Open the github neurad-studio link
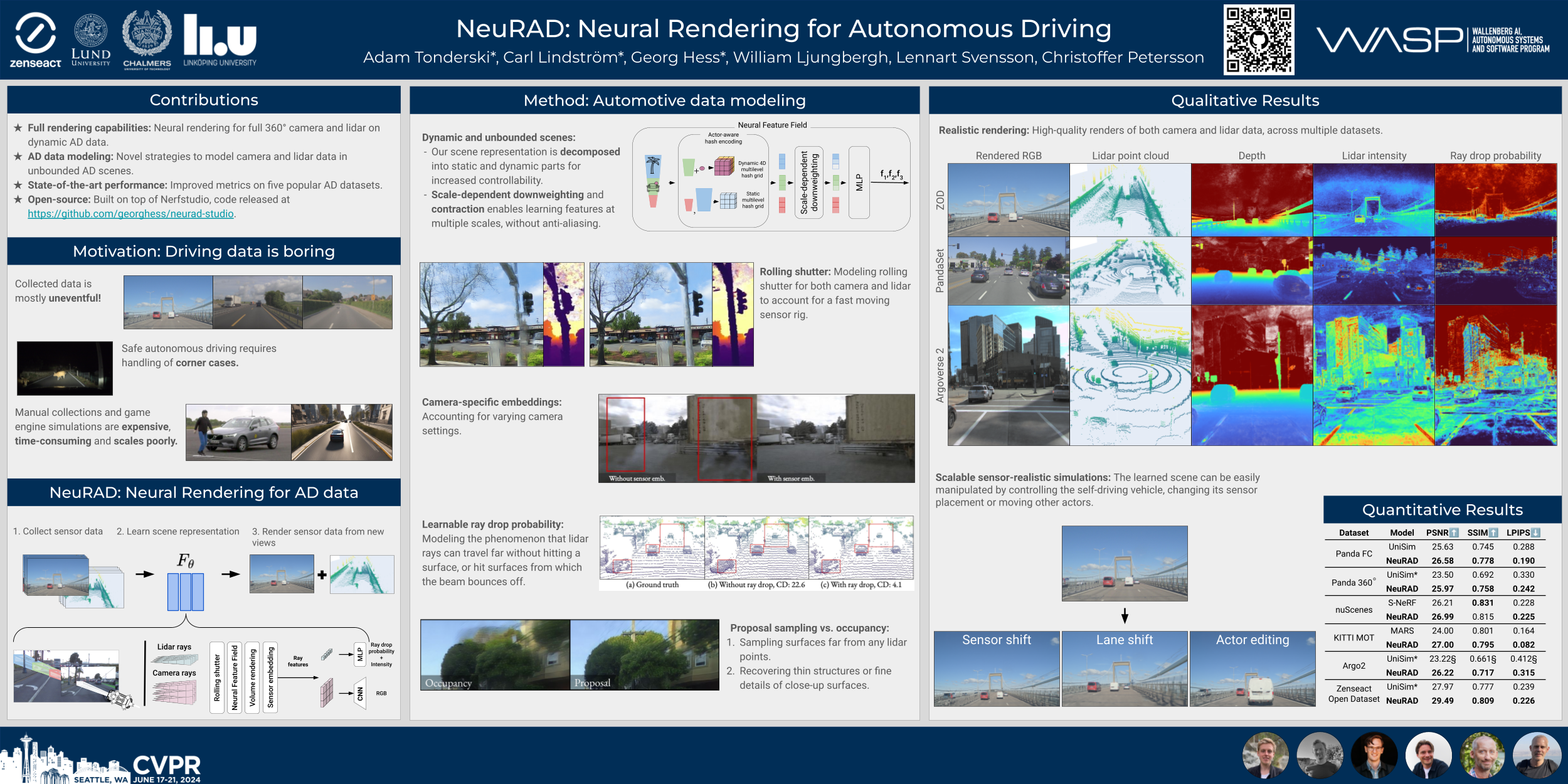The height and width of the screenshot is (784, 1568). click(x=130, y=214)
